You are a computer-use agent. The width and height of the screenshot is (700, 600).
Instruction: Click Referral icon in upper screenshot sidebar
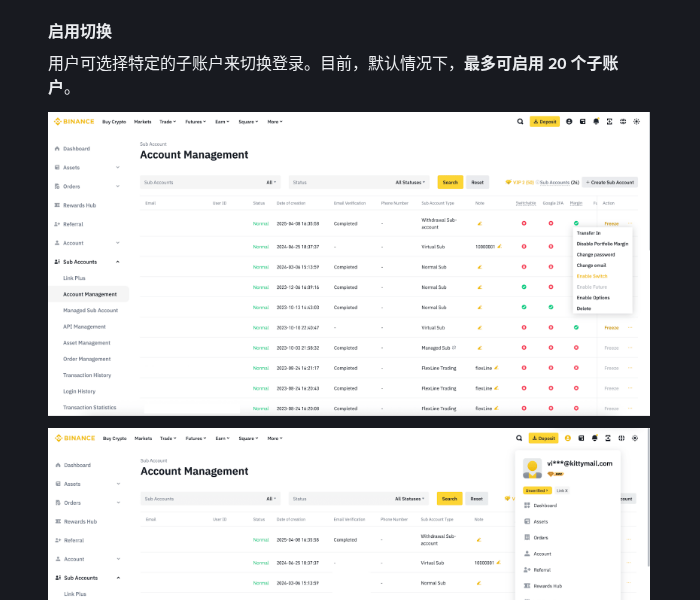coord(57,224)
